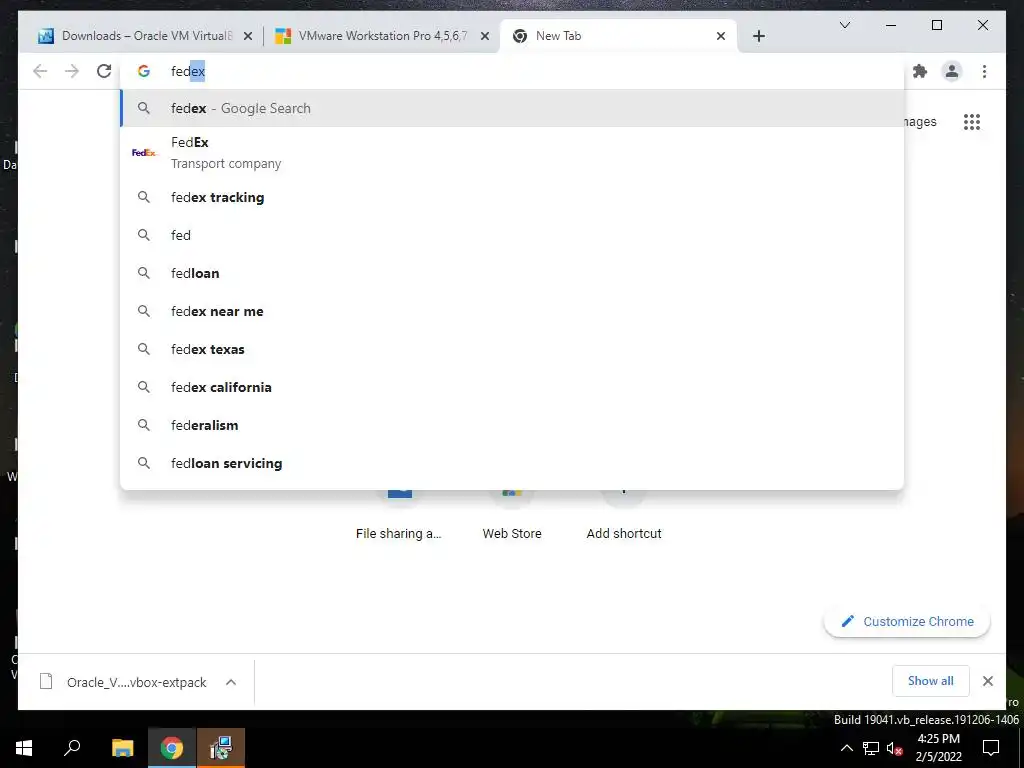Select the New Tab tab
This screenshot has height=768, width=1024.
[x=618, y=36]
